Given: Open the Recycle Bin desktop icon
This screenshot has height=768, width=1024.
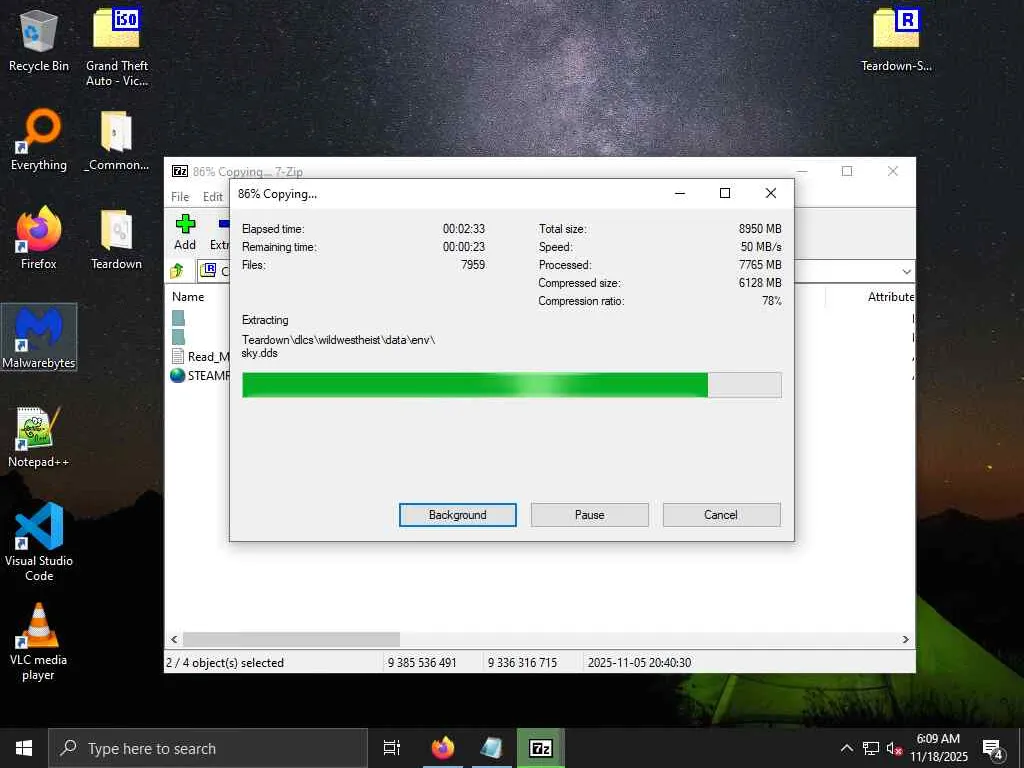Looking at the screenshot, I should coord(39,40).
